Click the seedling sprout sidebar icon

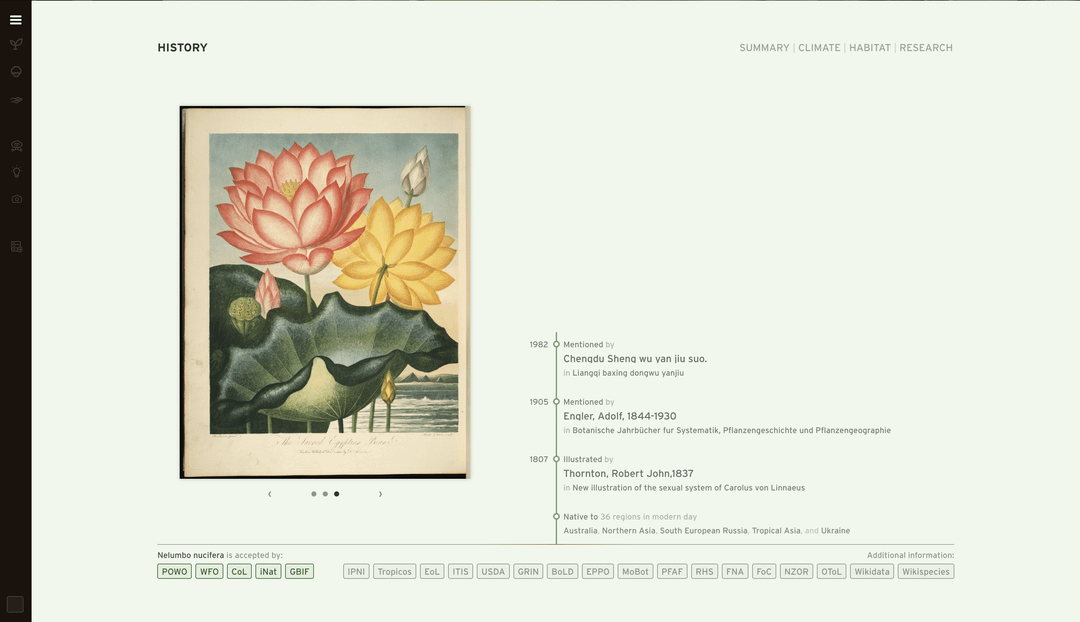coord(16,45)
